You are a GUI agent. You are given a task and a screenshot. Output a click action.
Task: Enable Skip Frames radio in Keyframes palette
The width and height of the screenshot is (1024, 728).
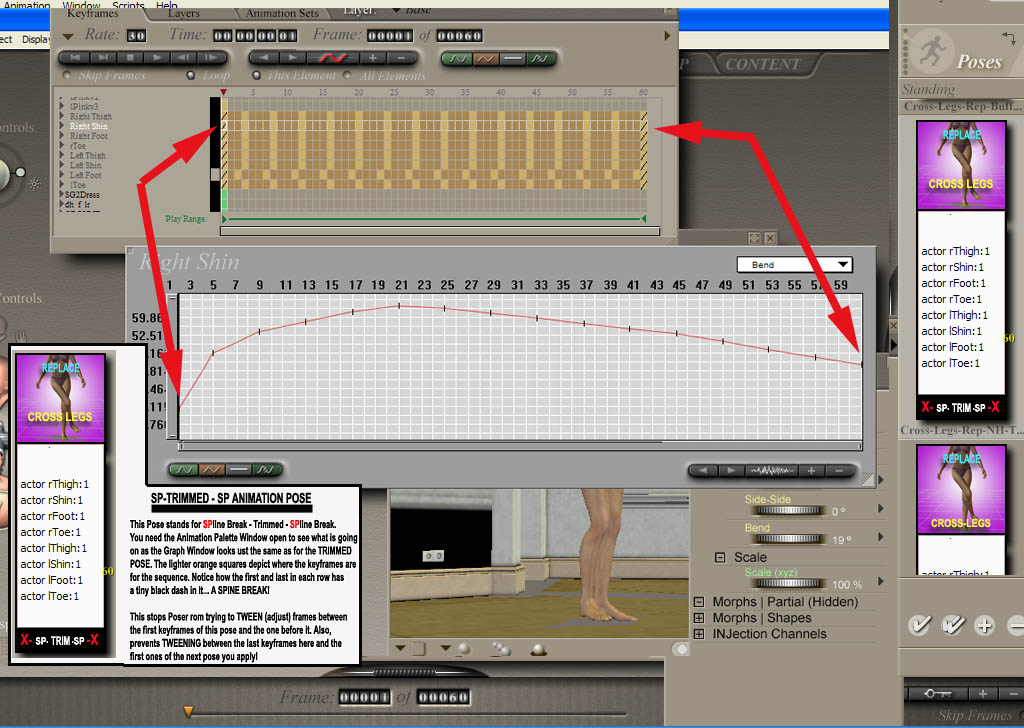click(67, 76)
